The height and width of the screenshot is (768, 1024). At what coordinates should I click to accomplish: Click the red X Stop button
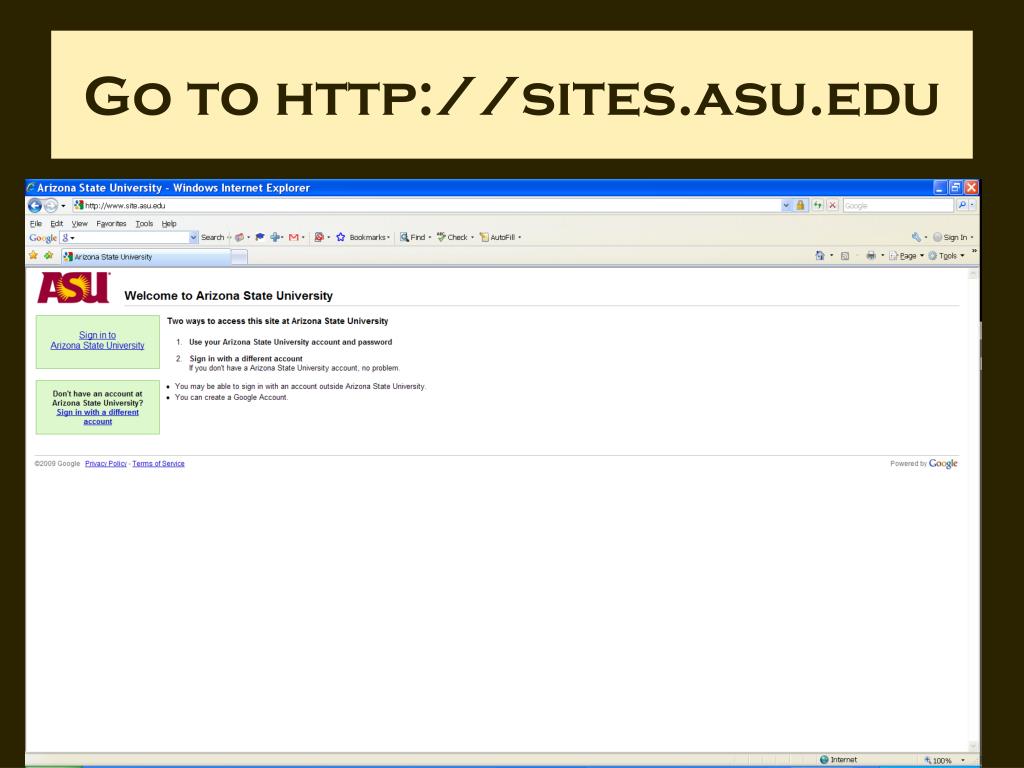pos(833,205)
